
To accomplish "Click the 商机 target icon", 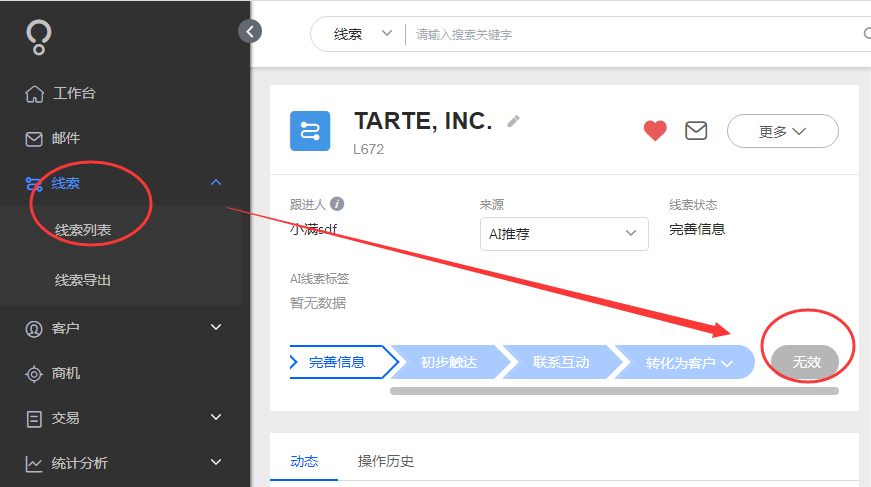I will [x=34, y=374].
